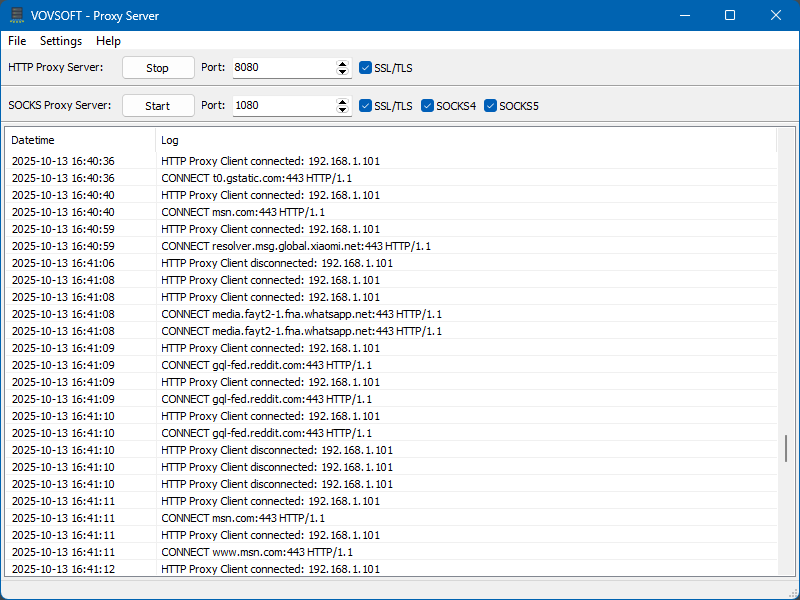Click the SOCKS port down stepper arrow

point(341,110)
